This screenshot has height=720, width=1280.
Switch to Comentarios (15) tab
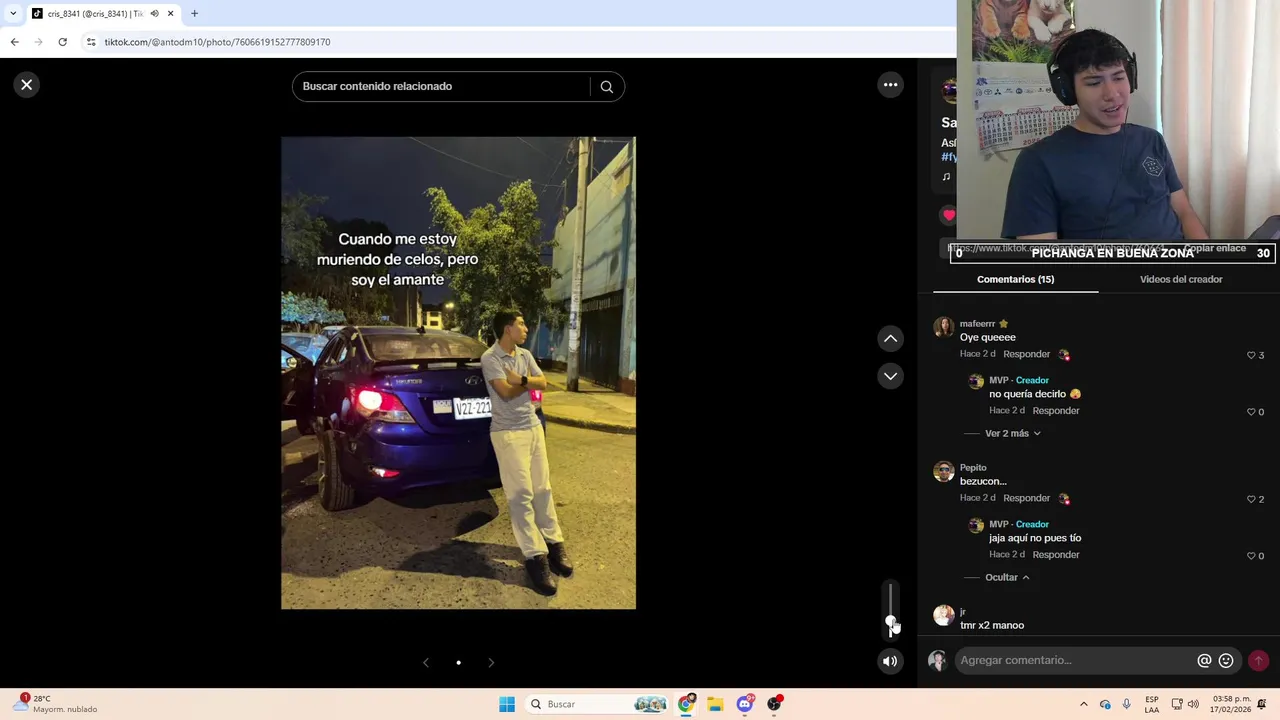coord(1015,279)
